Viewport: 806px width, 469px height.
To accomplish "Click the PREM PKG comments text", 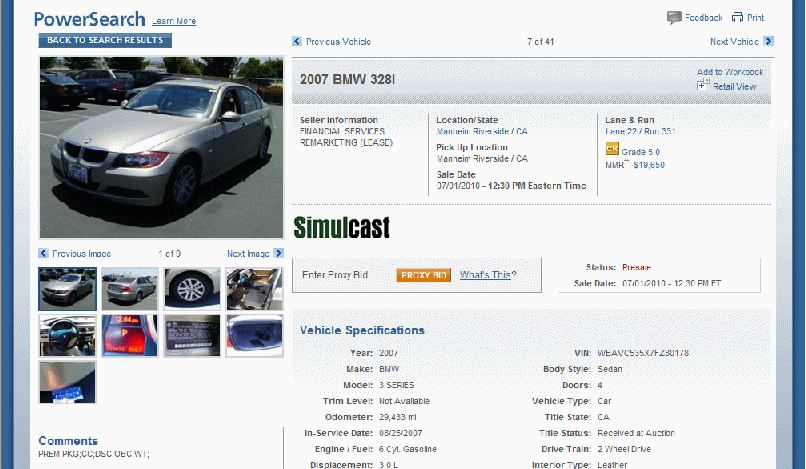I will click(x=94, y=454).
